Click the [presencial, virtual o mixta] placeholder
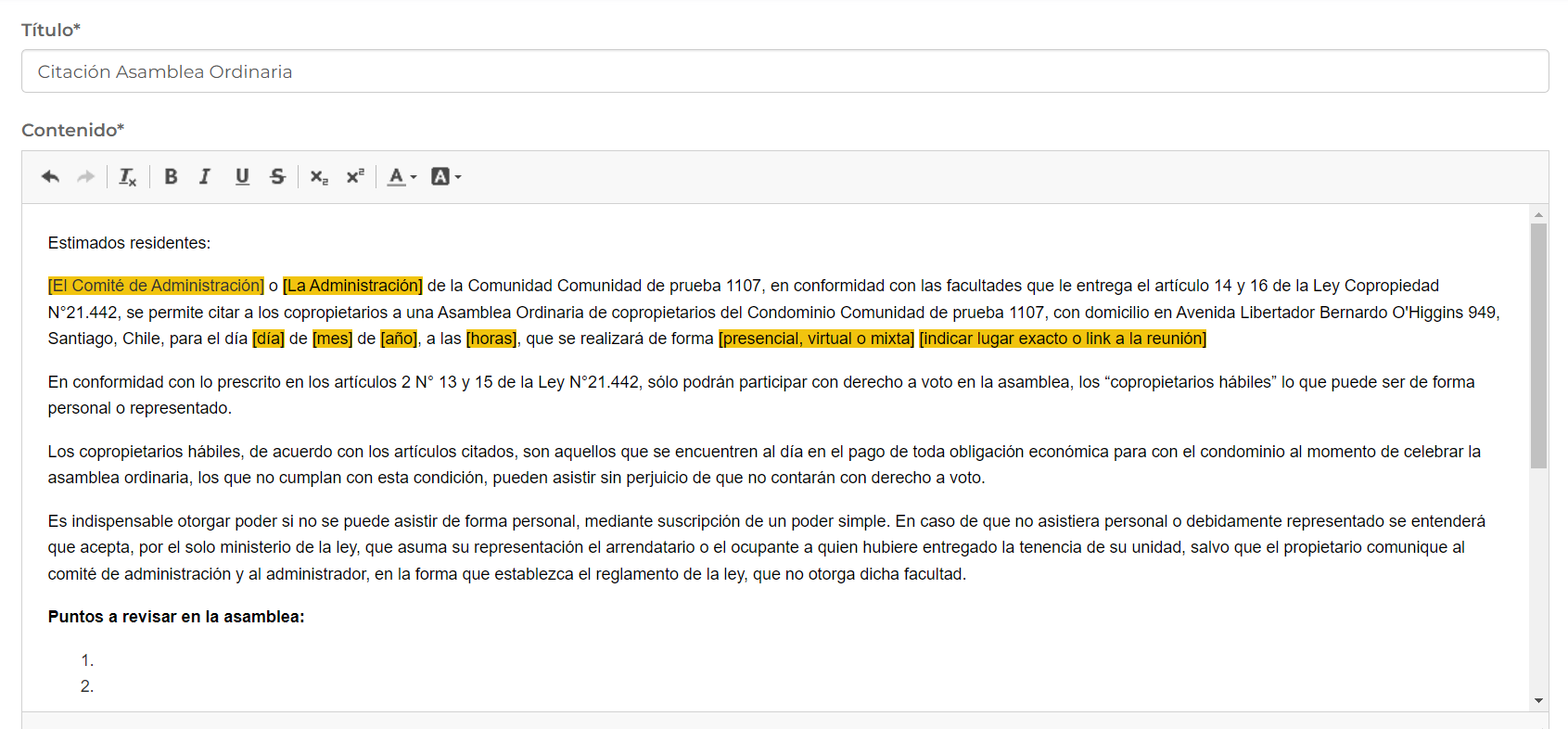The image size is (1568, 729). (x=816, y=339)
